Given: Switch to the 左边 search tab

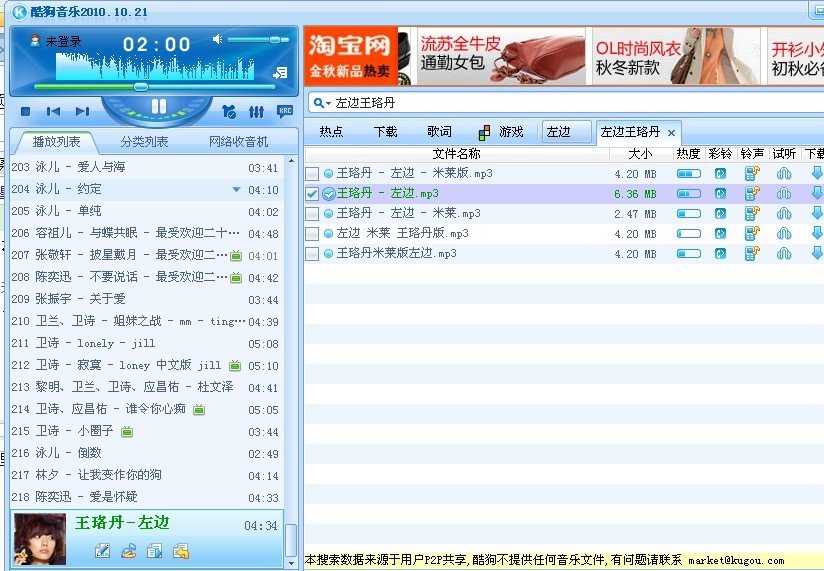Looking at the screenshot, I should click(x=566, y=132).
